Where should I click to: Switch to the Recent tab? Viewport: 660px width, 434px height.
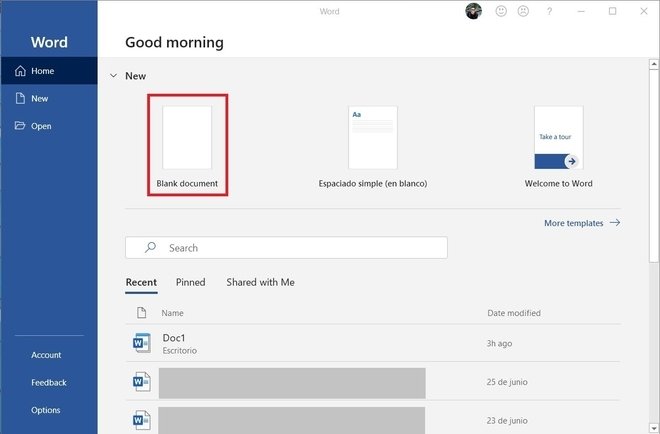[141, 282]
